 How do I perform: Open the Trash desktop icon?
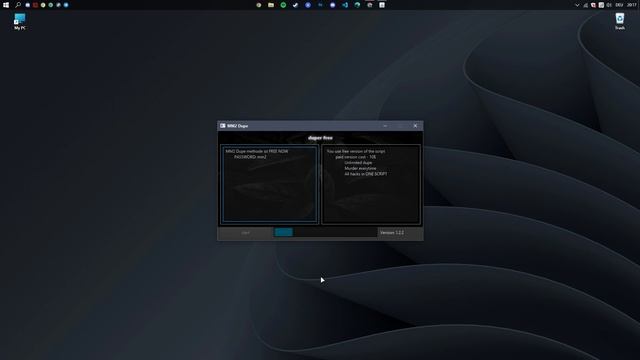pos(620,21)
